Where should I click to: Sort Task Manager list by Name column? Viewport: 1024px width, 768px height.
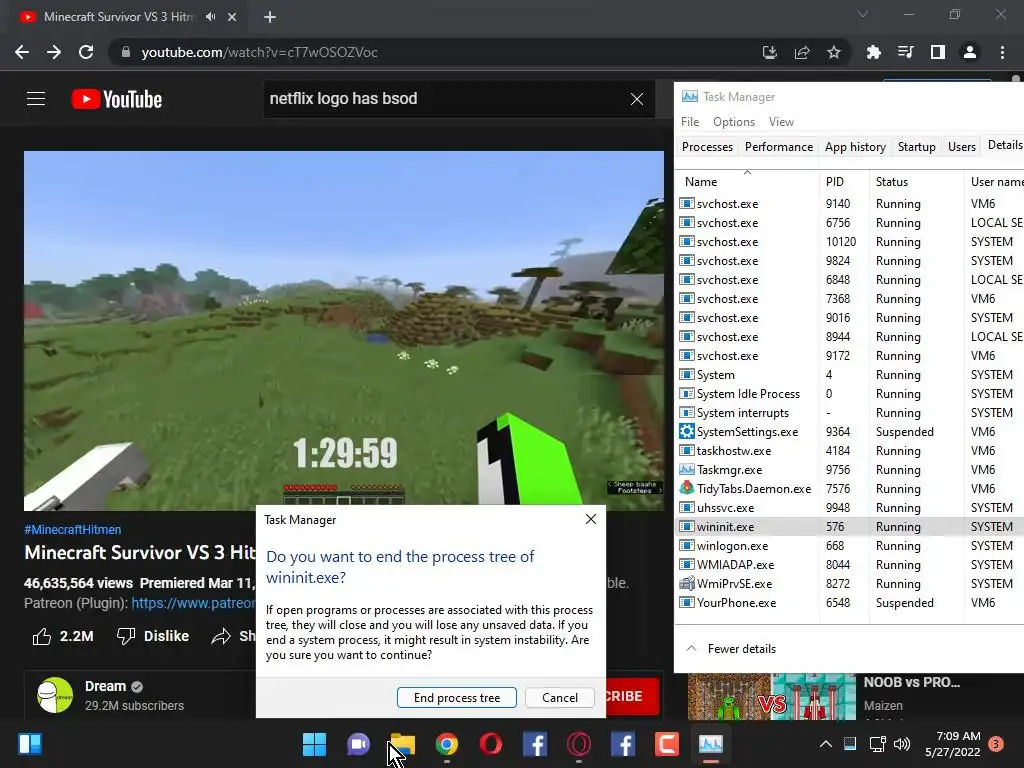point(748,182)
